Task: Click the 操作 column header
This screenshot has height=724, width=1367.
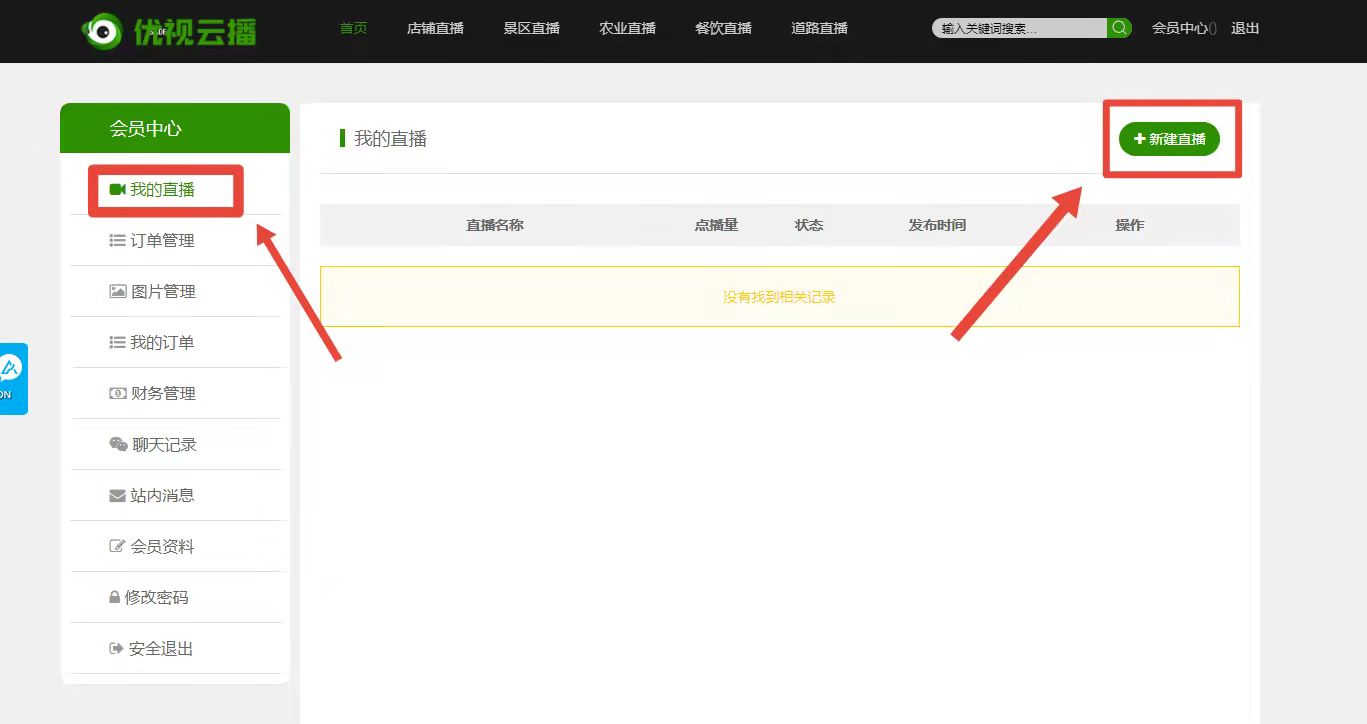Action: tap(1130, 225)
